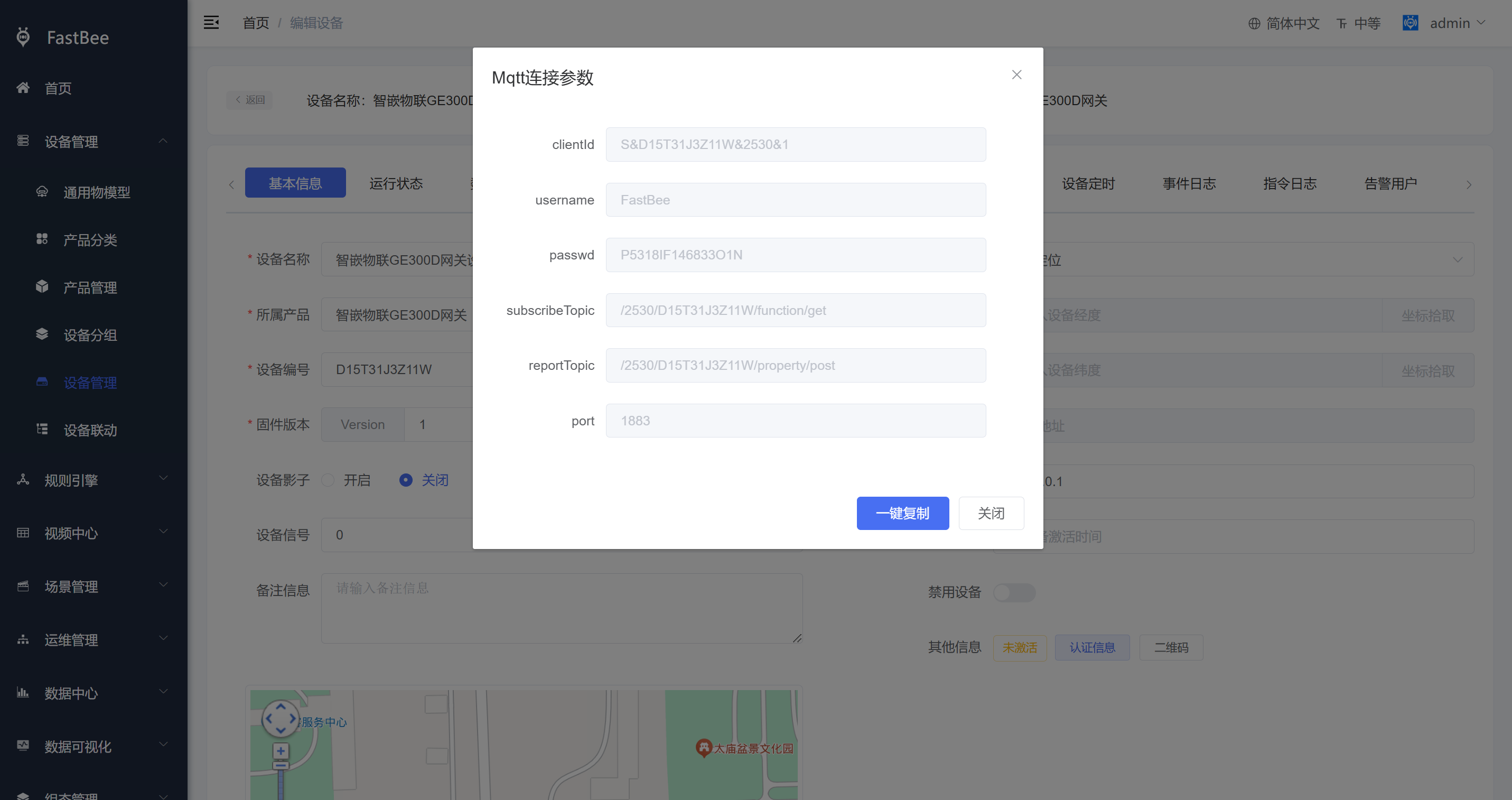Click the 产品管理 cube icon
The image size is (1512, 800).
[x=42, y=287]
